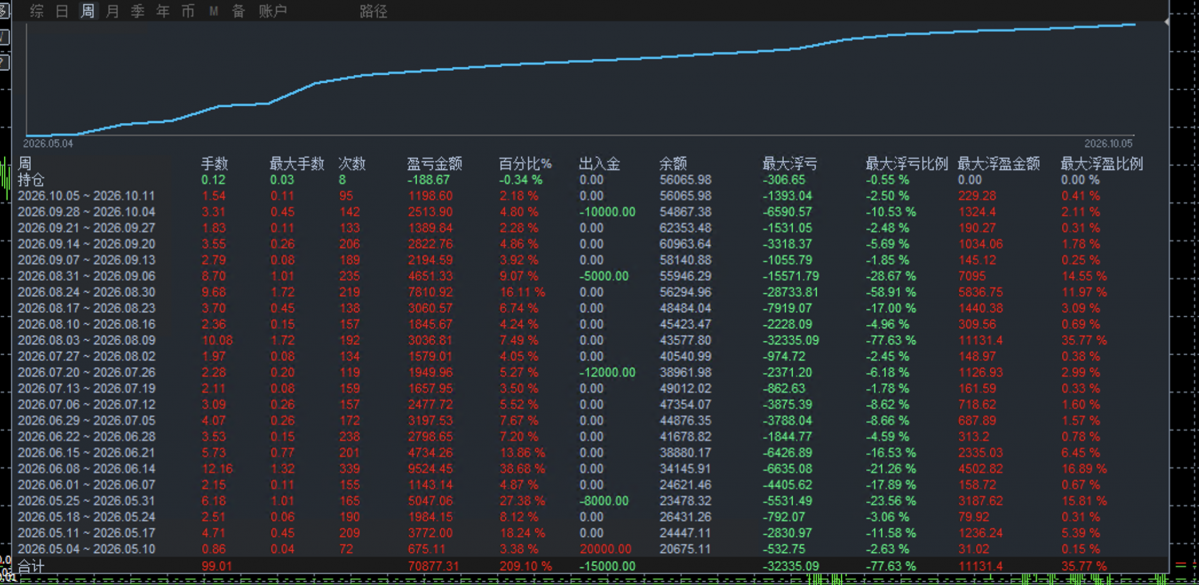
Task: Open the 路径 path tab
Action: [374, 11]
